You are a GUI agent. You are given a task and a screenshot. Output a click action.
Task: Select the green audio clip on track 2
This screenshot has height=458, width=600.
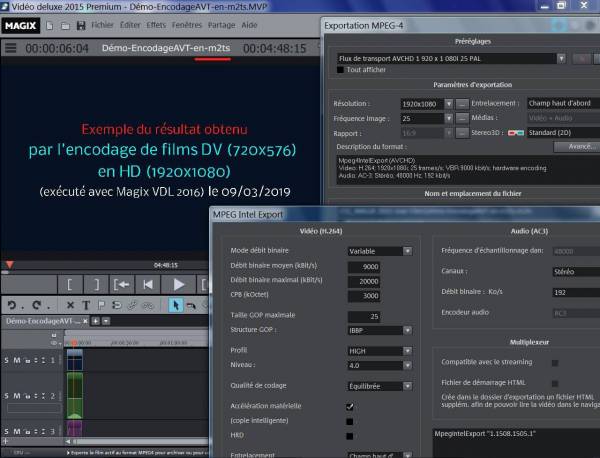pyautogui.click(x=75, y=396)
